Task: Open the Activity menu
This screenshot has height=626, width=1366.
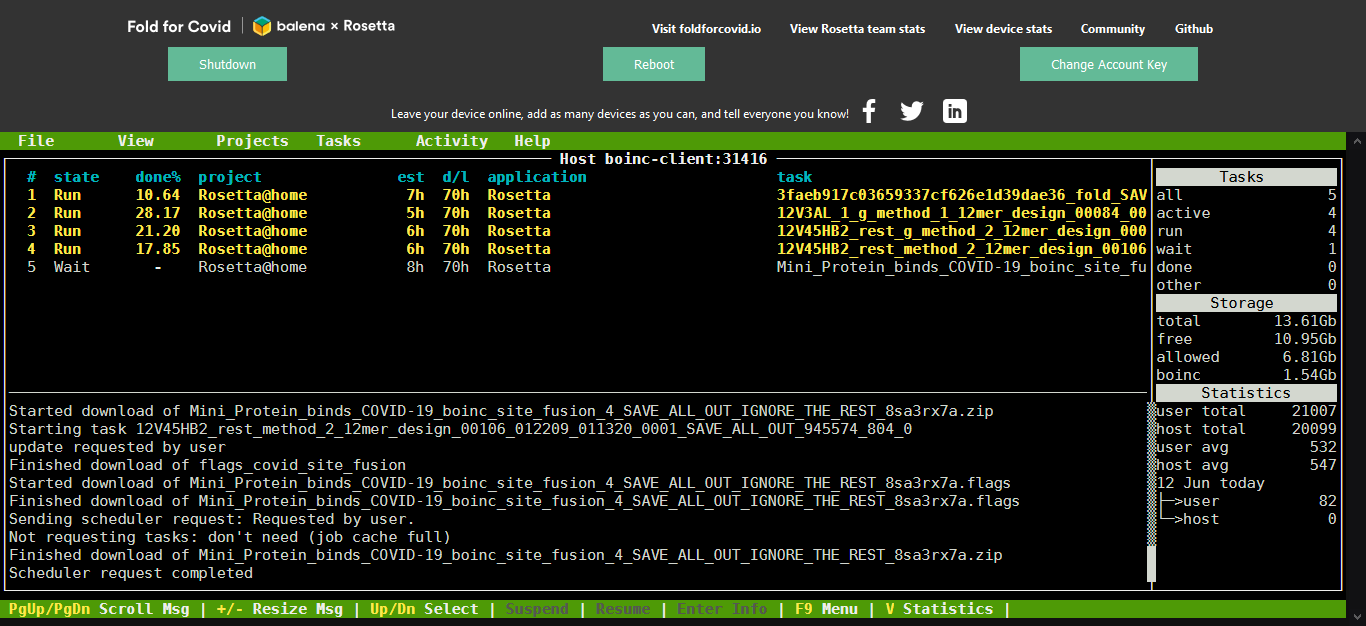Action: [x=452, y=141]
